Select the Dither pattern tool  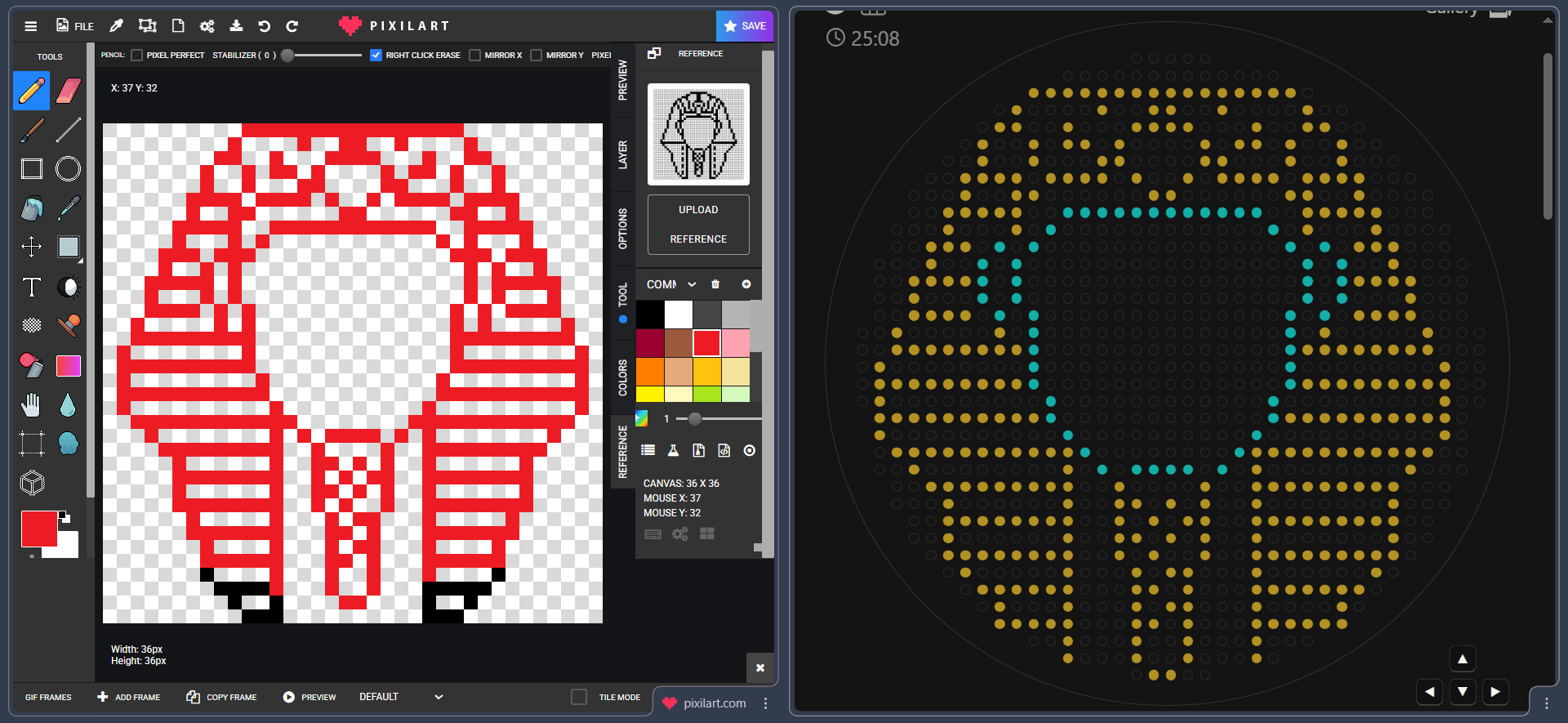point(32,326)
